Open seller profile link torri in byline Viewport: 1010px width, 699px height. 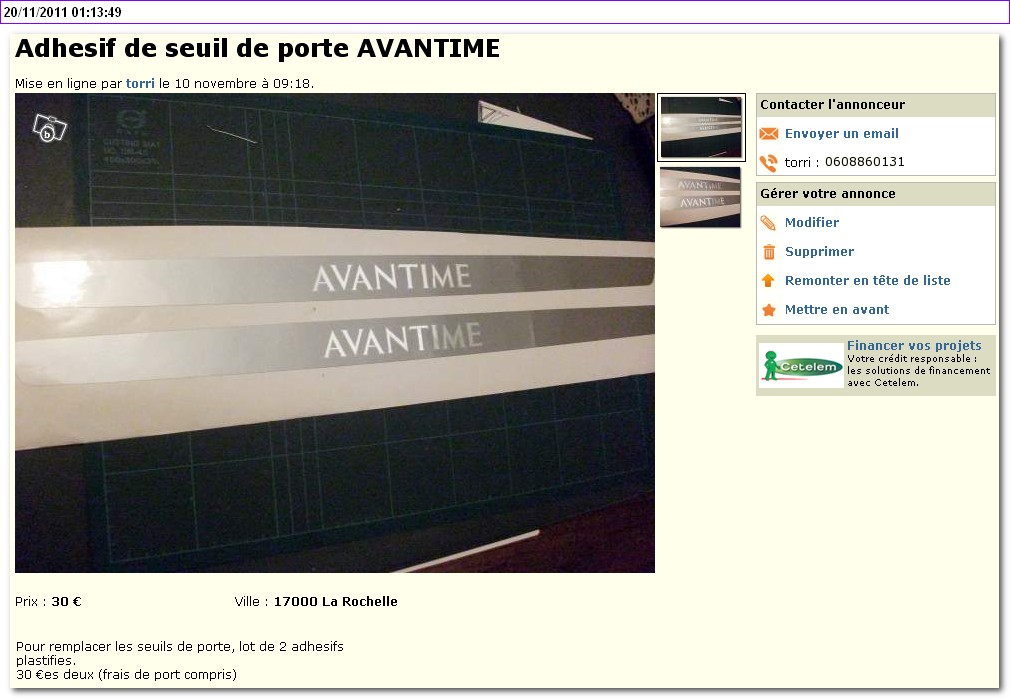point(140,84)
